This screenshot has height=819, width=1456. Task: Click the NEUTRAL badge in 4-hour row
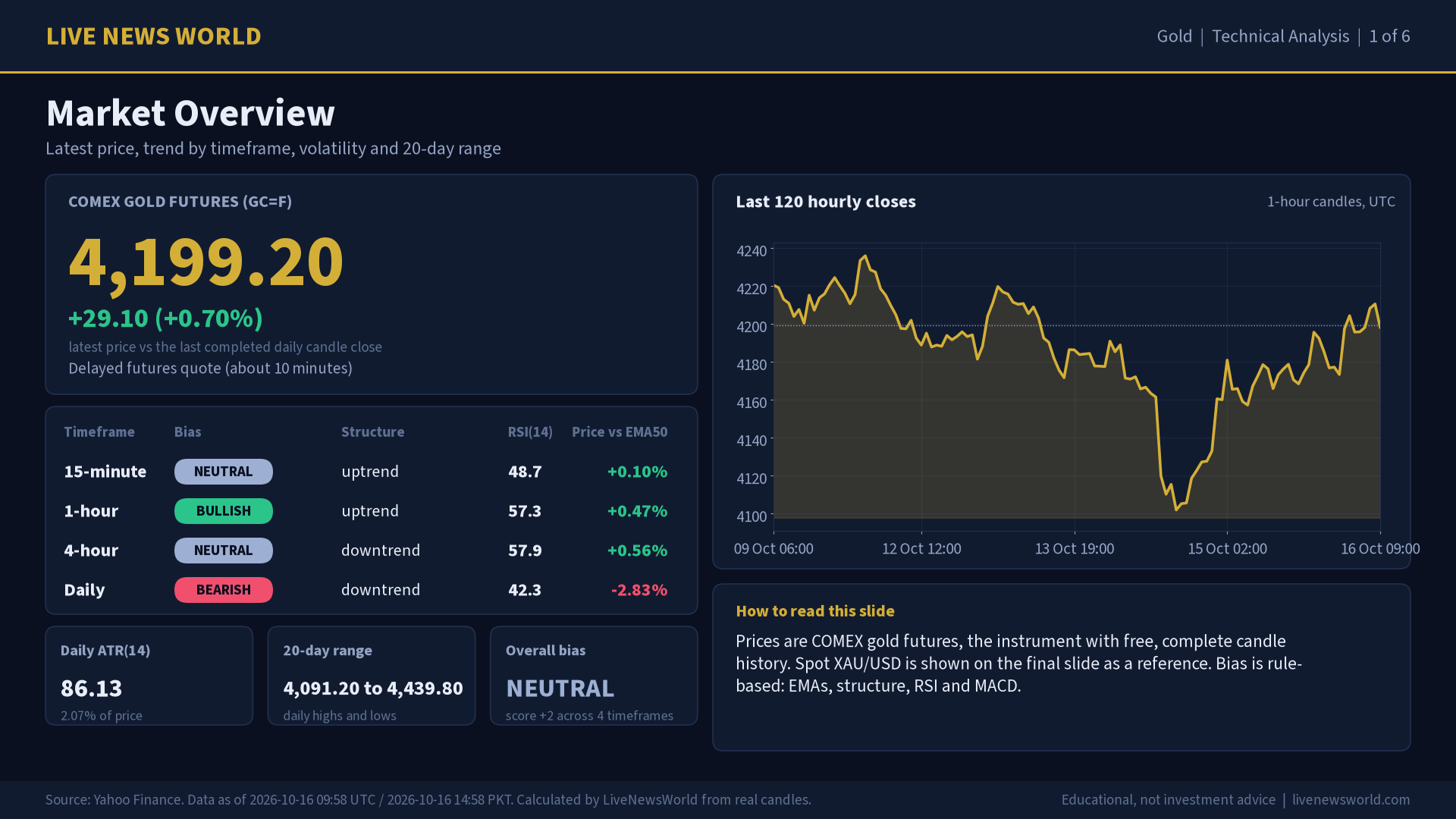click(223, 551)
